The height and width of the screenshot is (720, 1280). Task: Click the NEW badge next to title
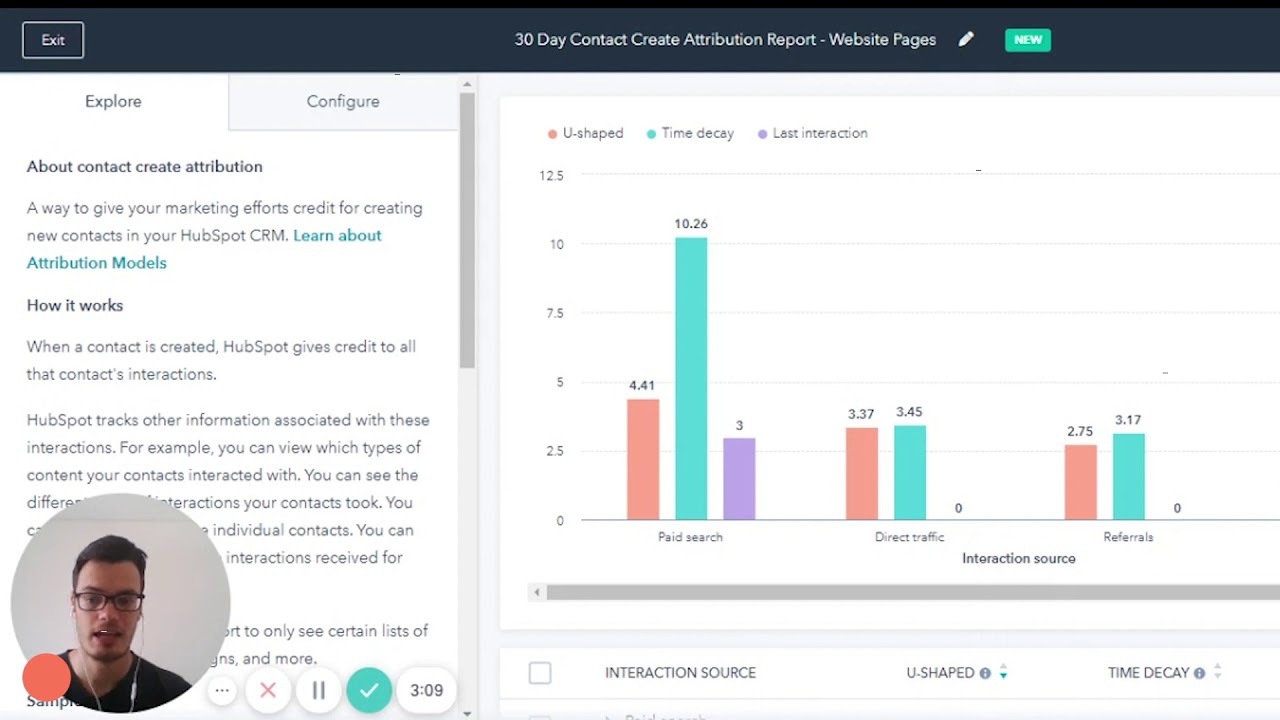coord(1028,40)
